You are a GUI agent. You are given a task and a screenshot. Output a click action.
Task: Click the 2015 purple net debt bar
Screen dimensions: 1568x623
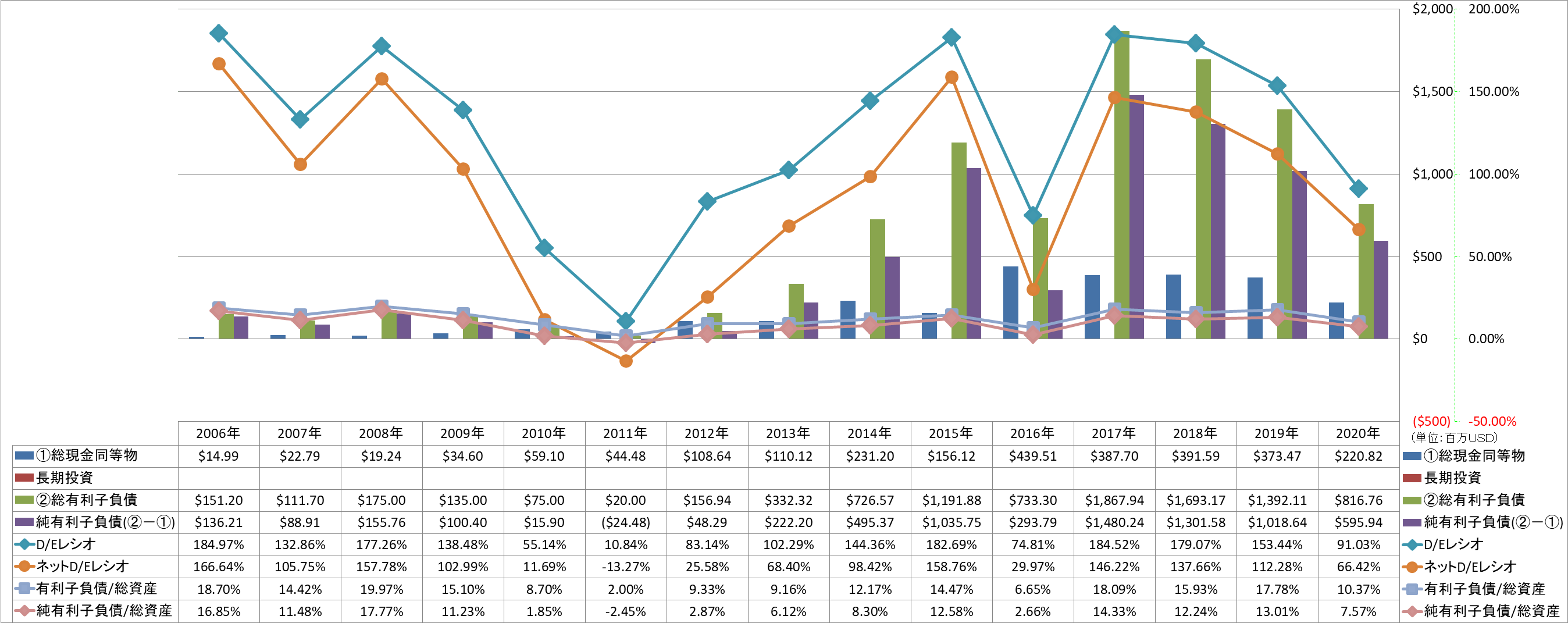[x=974, y=254]
